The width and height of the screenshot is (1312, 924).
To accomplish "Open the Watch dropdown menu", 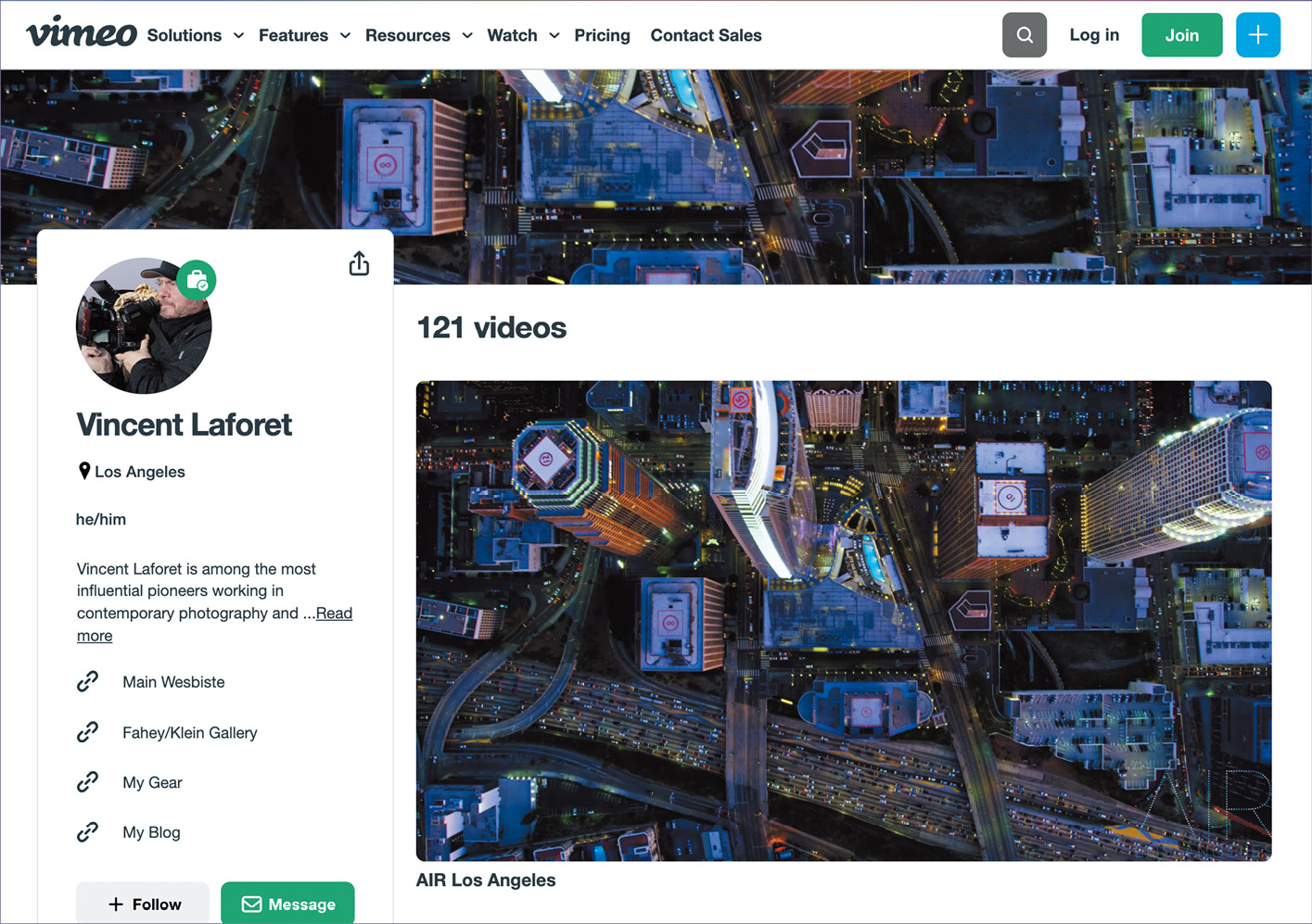I will tap(522, 35).
